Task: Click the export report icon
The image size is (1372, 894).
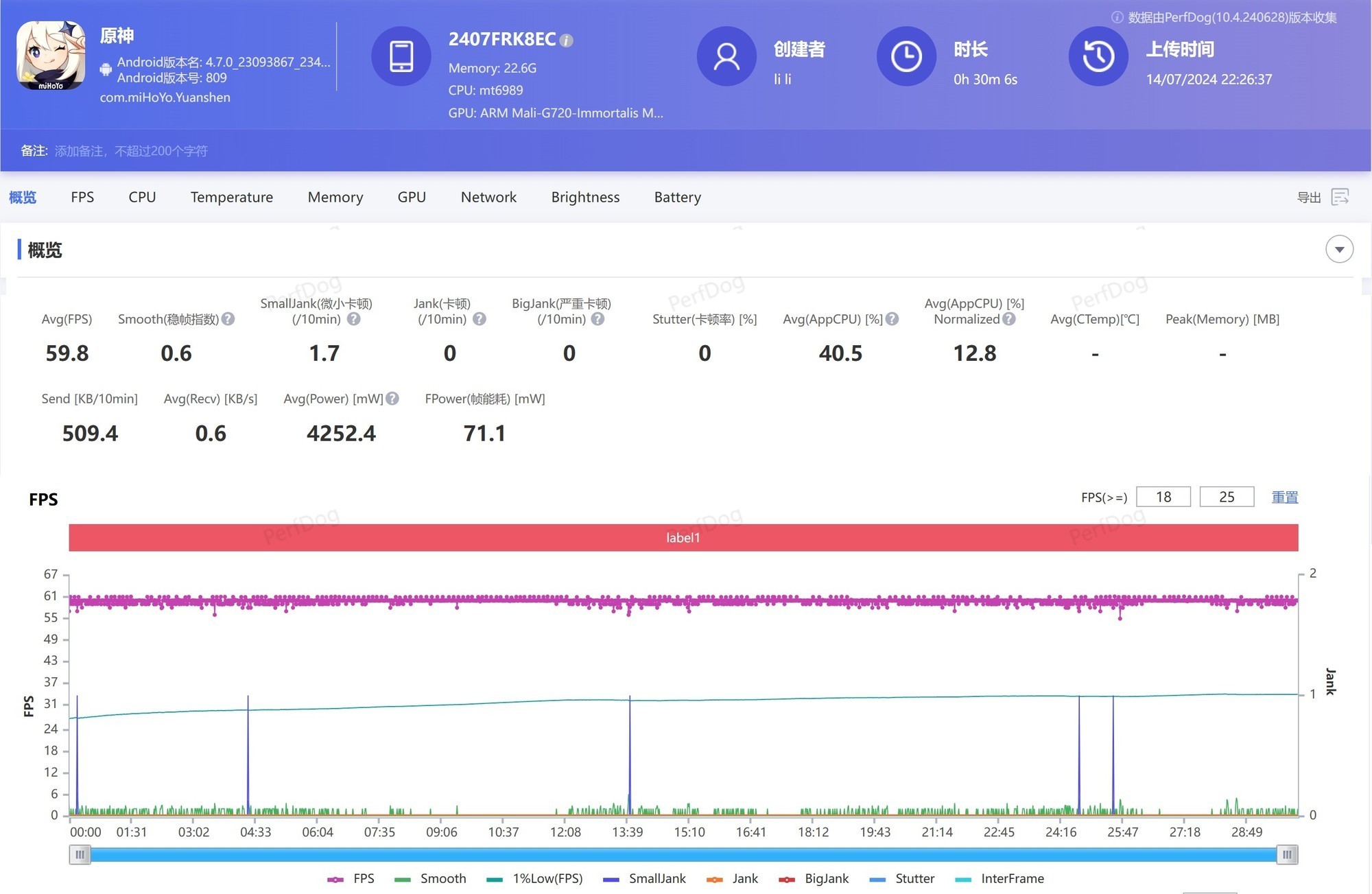Action: (x=1340, y=197)
